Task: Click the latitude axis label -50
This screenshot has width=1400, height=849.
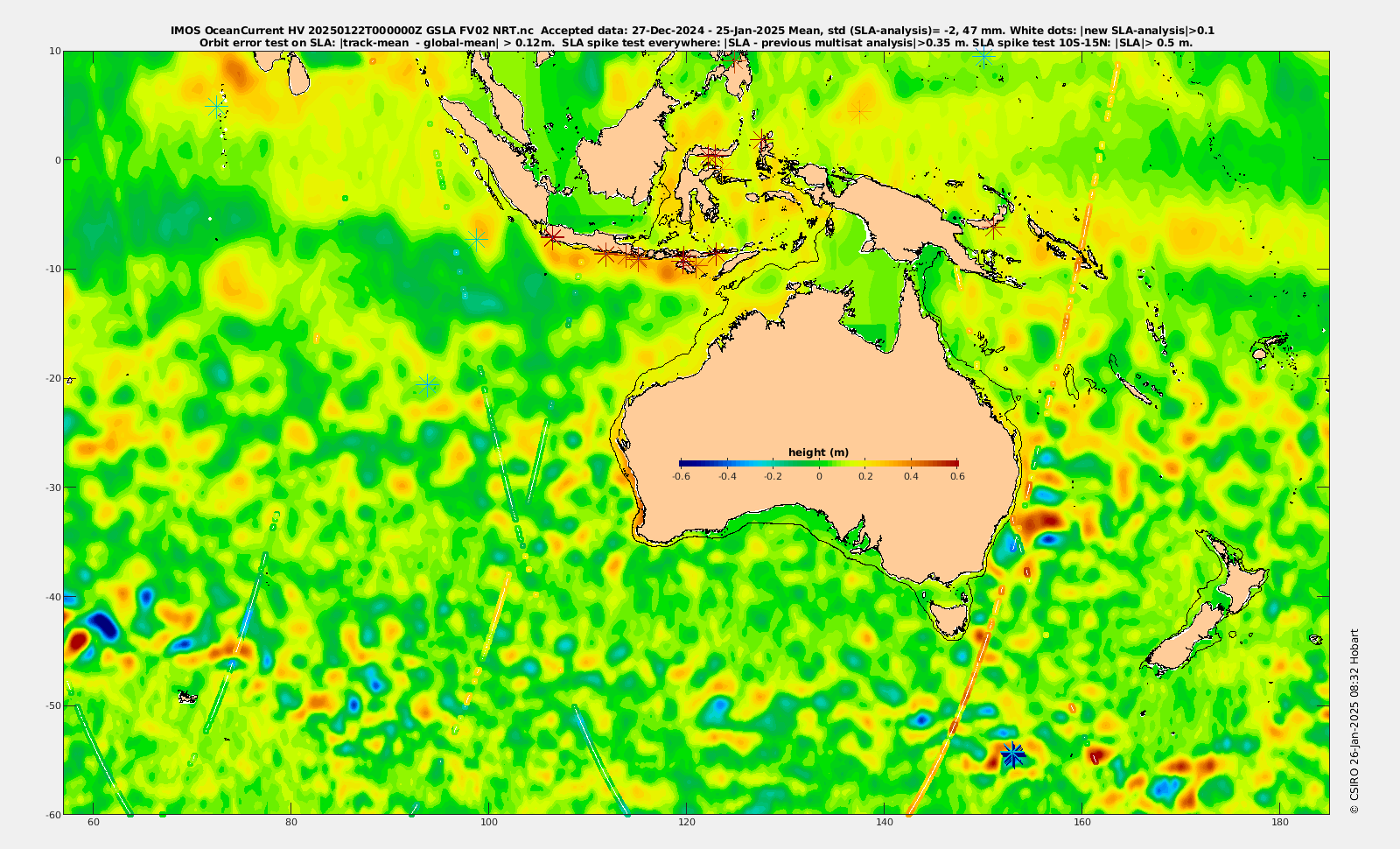Action: (x=52, y=705)
